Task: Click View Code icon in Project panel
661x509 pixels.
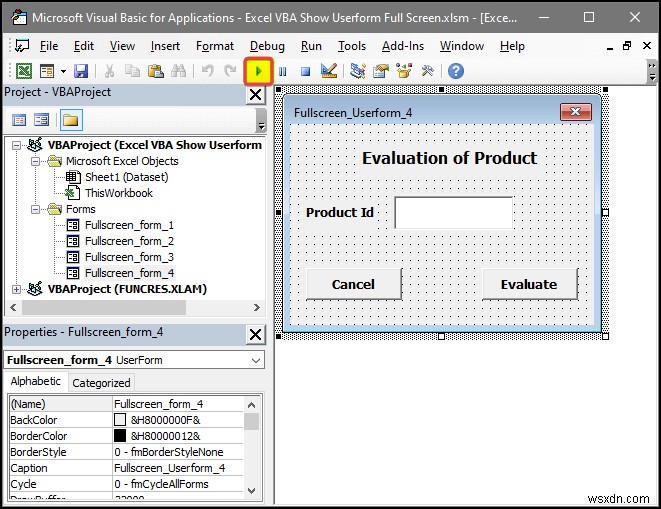Action: coord(19,121)
